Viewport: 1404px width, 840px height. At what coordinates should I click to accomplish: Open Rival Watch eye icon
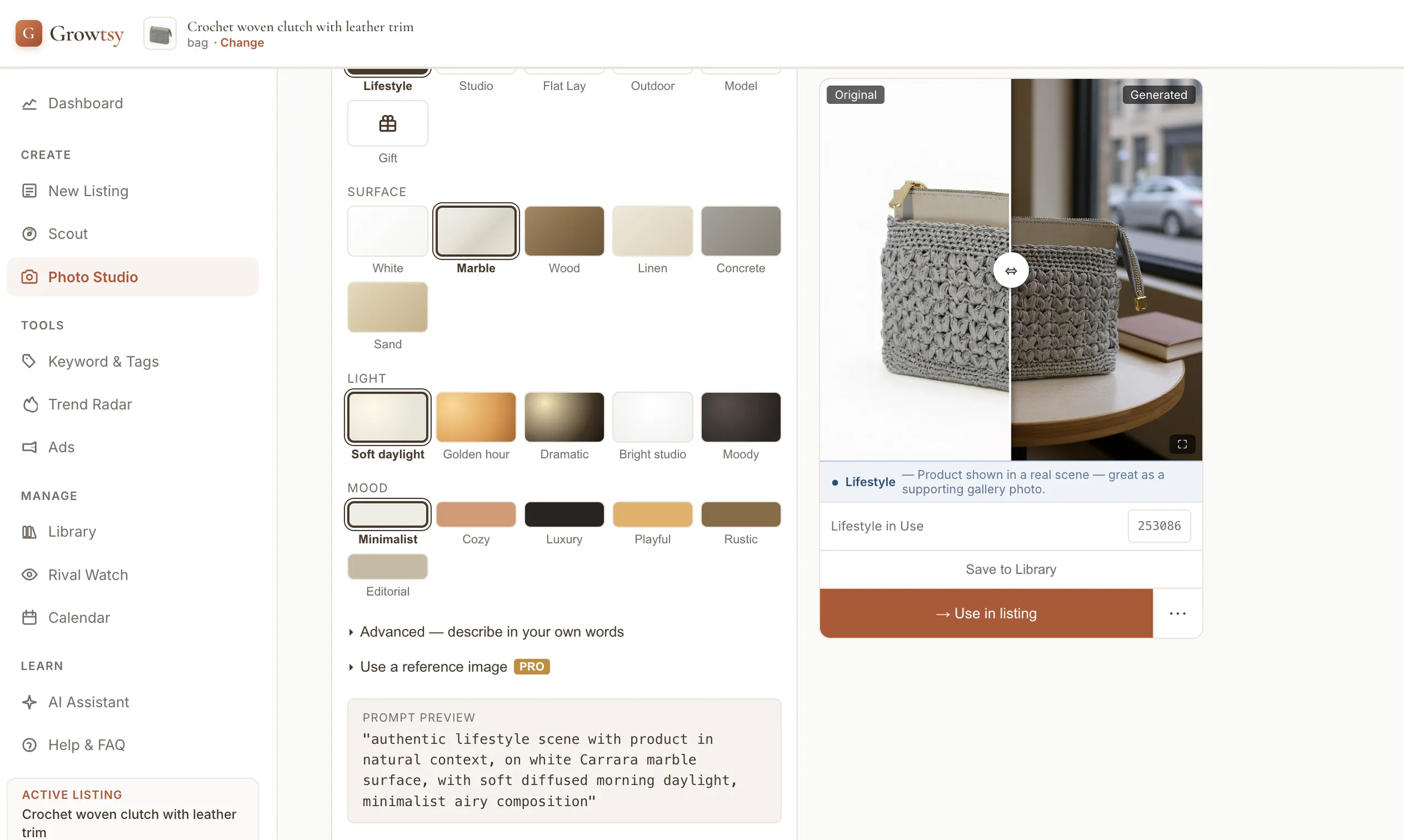click(29, 575)
